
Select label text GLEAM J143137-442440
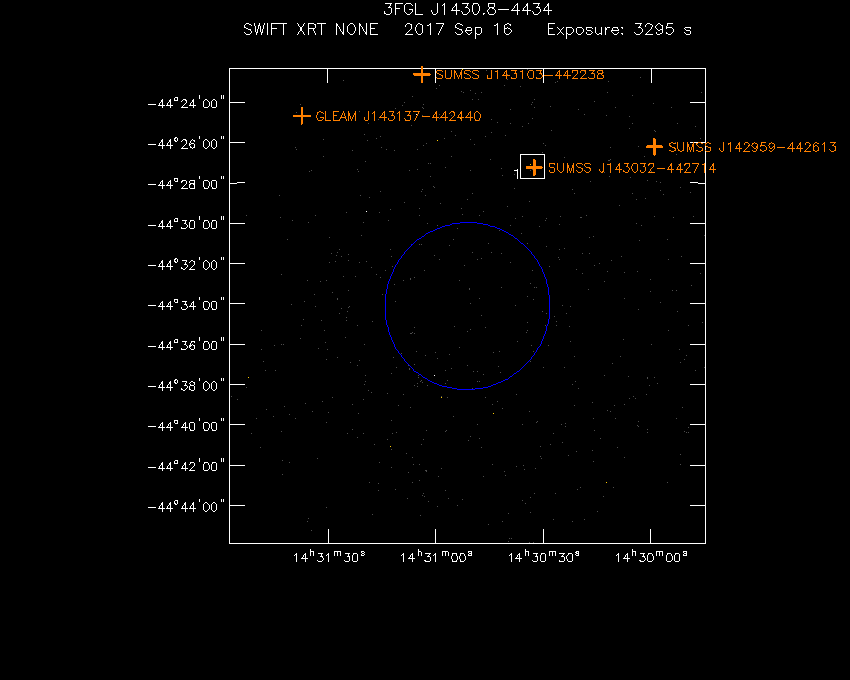tap(398, 117)
